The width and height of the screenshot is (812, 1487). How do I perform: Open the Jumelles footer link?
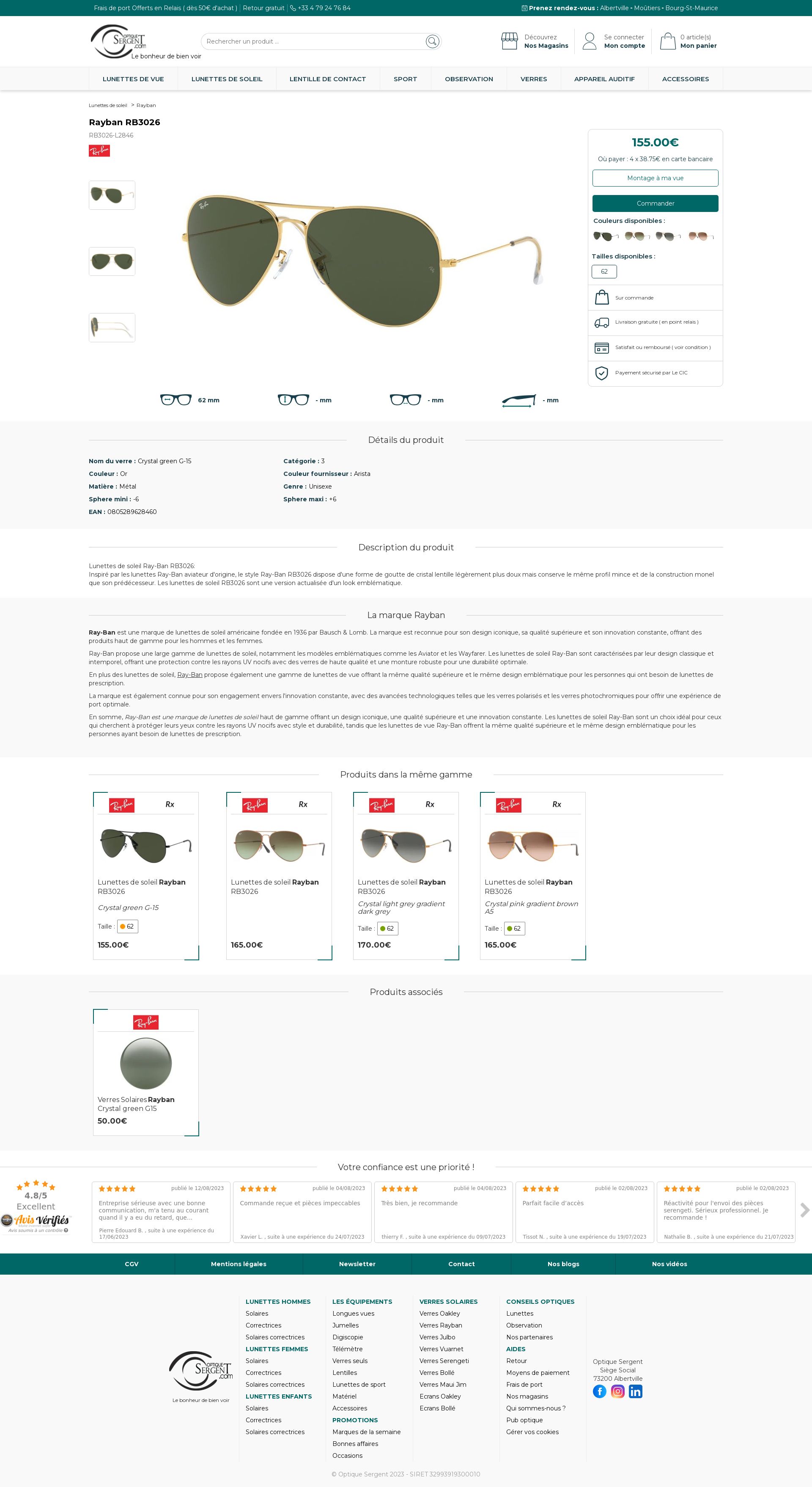[x=346, y=1325]
